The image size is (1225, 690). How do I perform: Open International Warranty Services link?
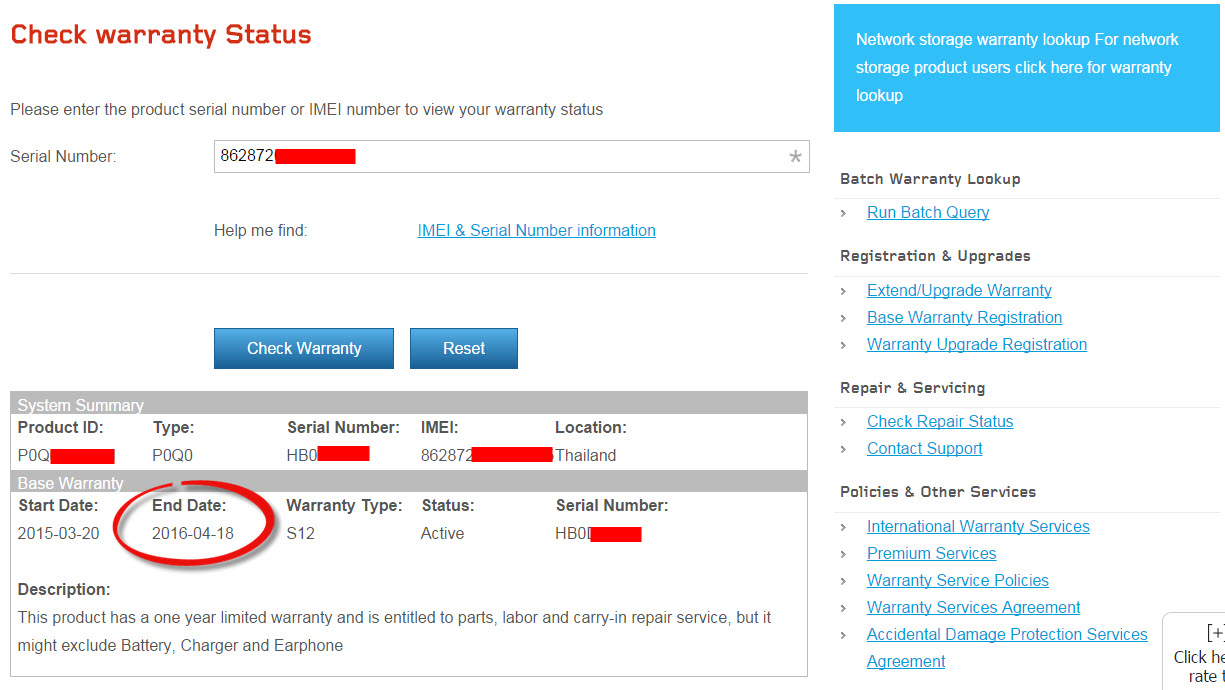pyautogui.click(x=978, y=526)
